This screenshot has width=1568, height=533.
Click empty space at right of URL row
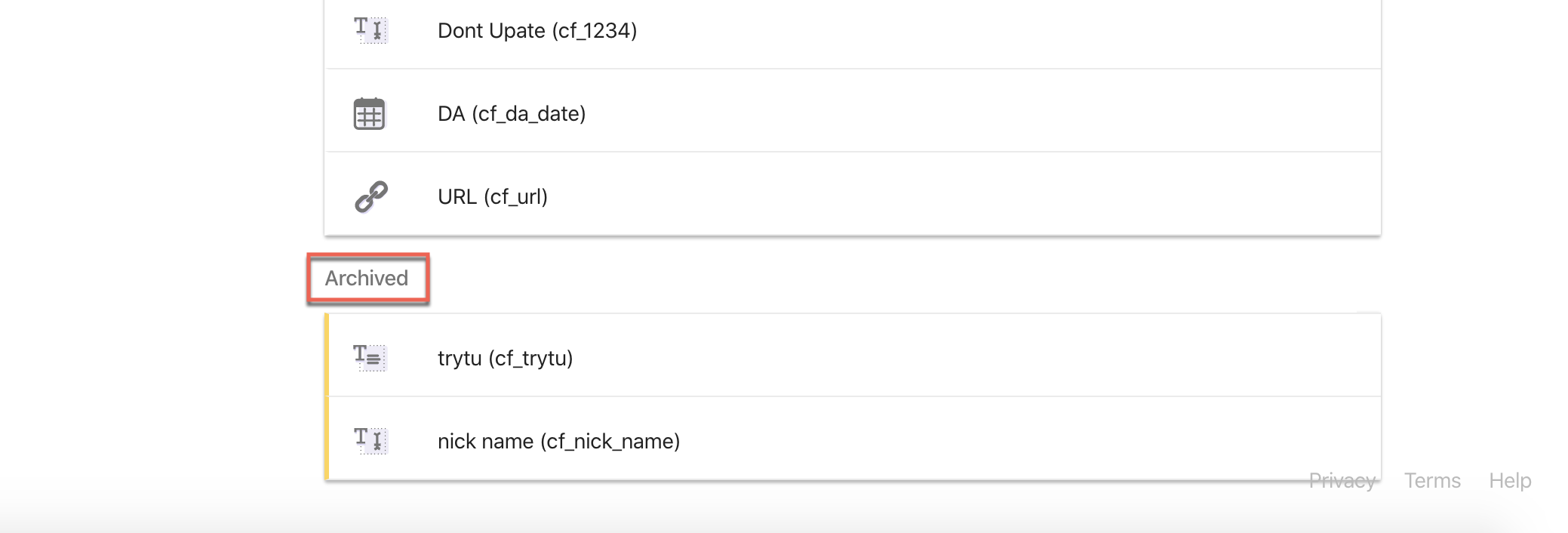tap(1056, 196)
